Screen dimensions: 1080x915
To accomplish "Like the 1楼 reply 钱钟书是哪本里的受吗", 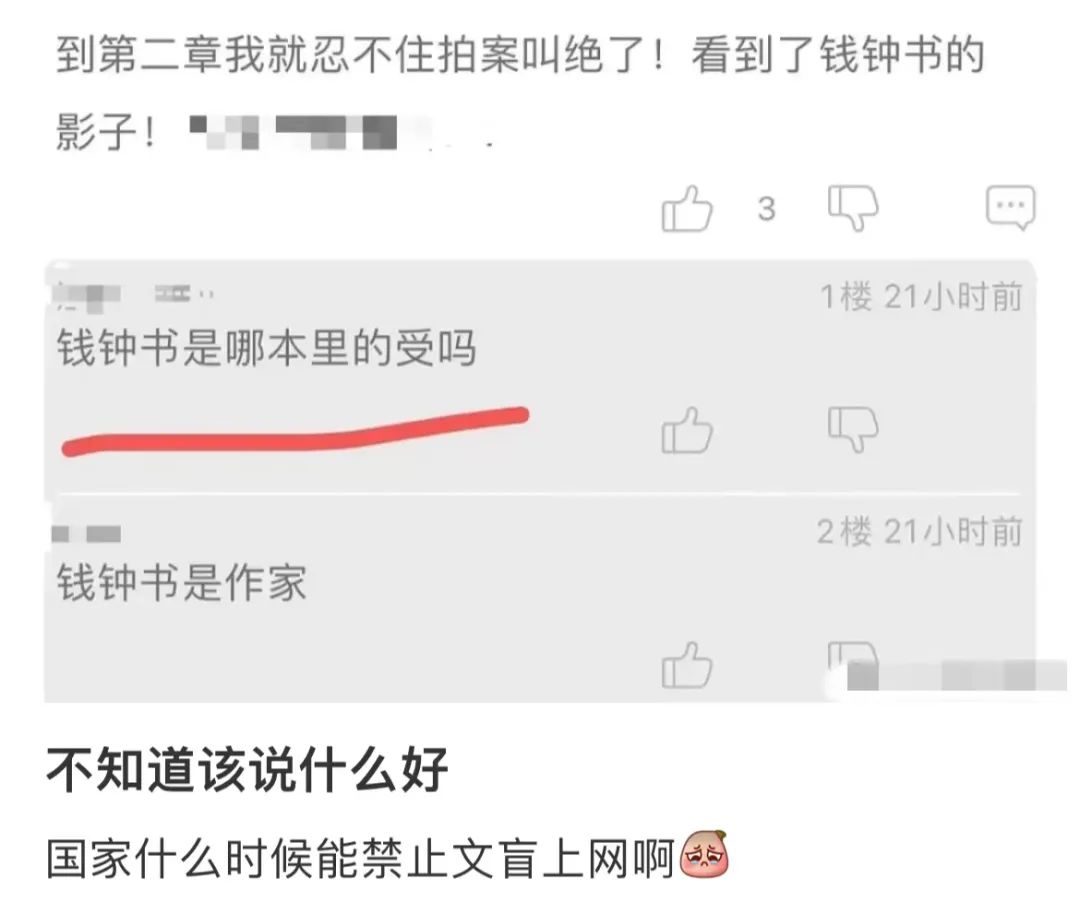I will pyautogui.click(x=686, y=430).
